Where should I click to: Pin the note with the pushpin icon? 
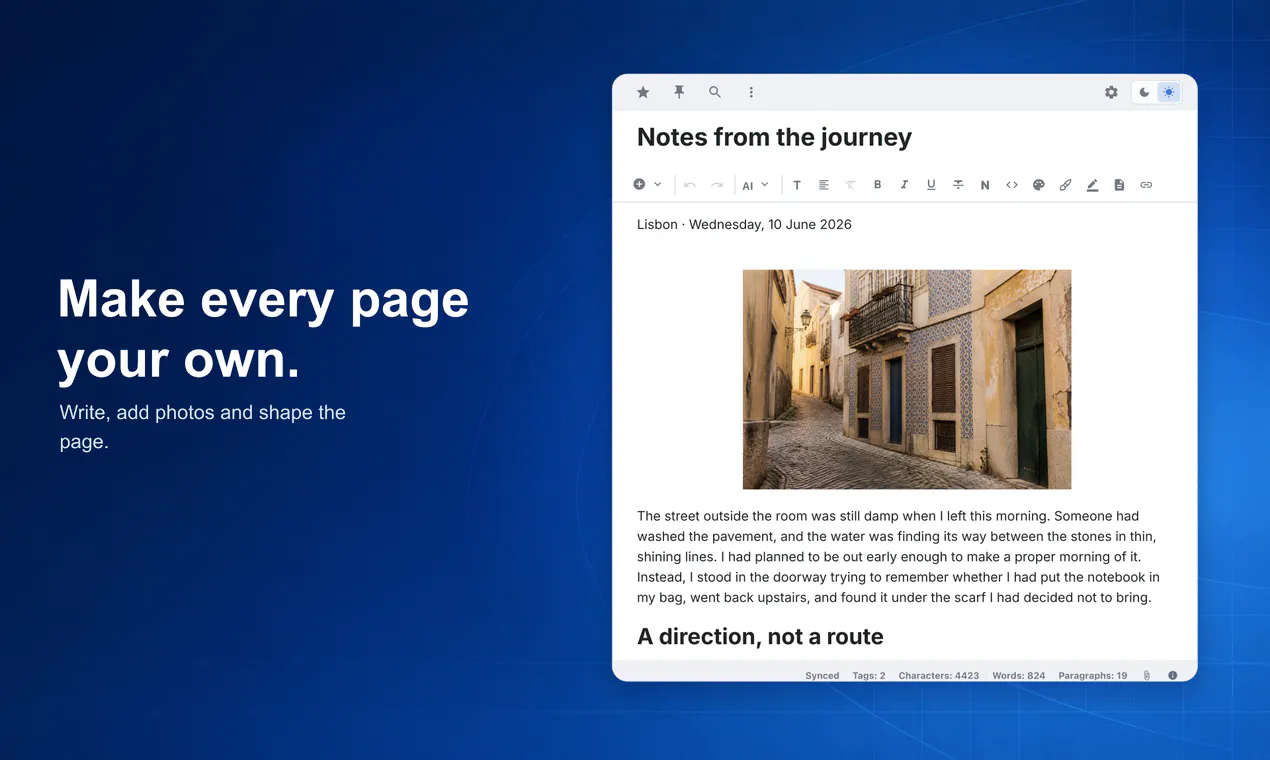click(679, 92)
